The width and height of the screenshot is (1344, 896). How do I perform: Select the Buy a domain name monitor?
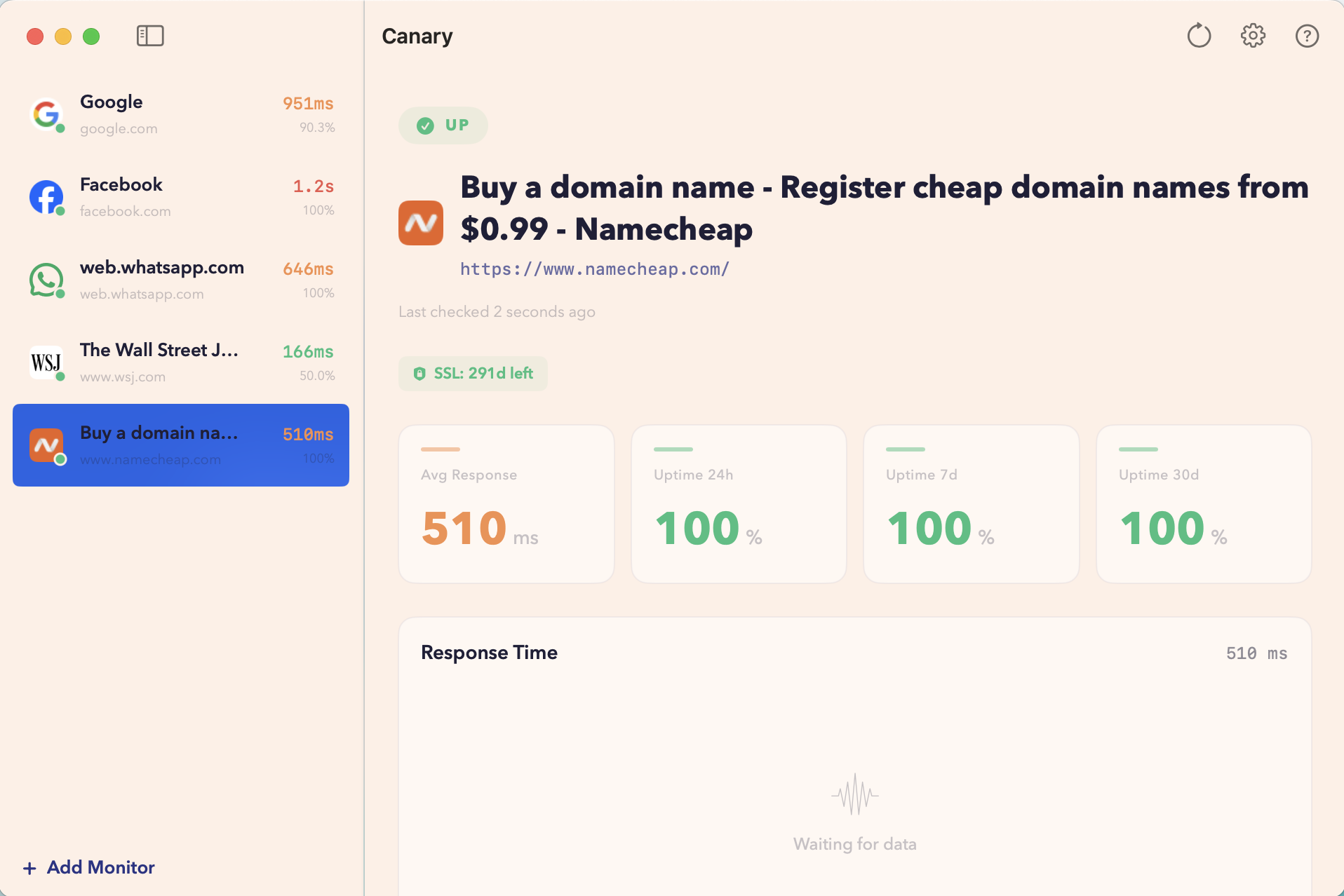pyautogui.click(x=181, y=445)
